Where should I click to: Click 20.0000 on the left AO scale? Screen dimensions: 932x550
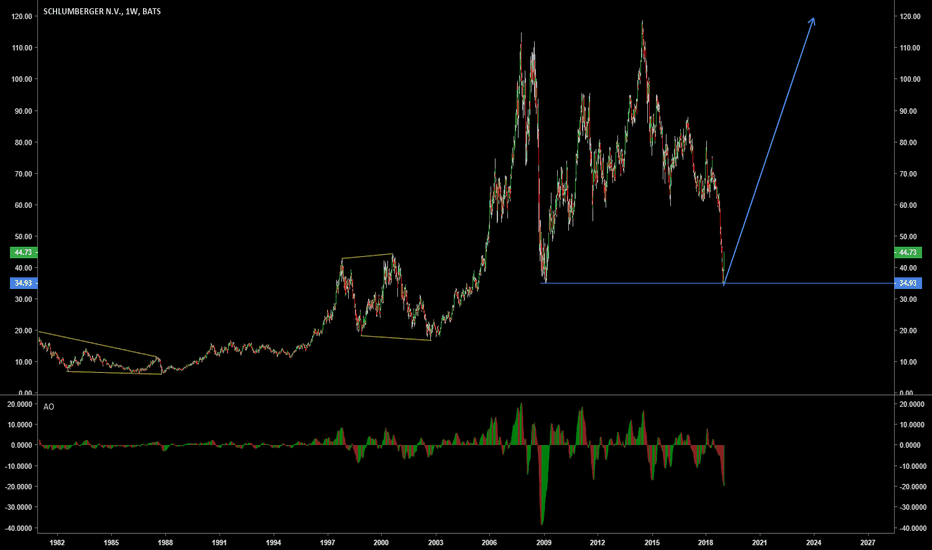click(20, 404)
